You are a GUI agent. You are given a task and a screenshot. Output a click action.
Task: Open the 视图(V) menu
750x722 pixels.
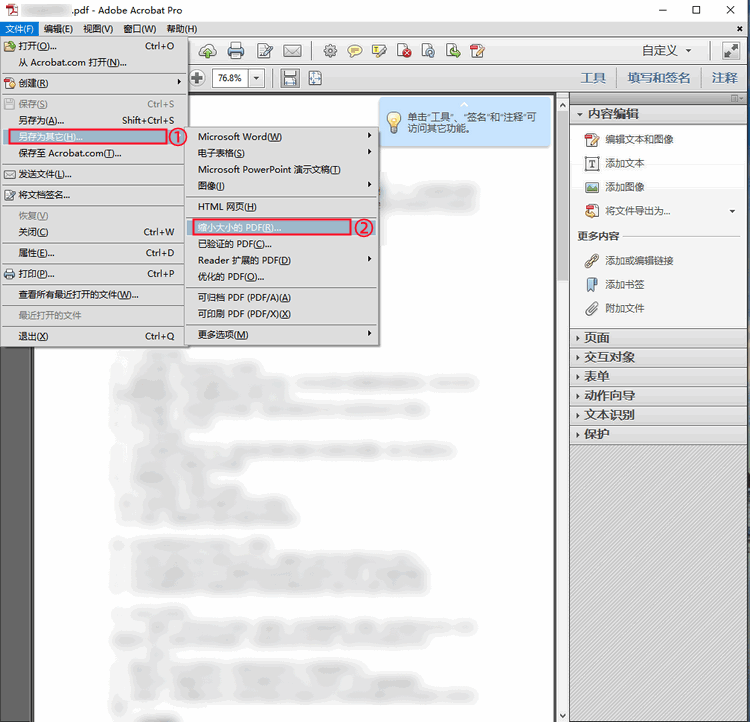pos(98,29)
